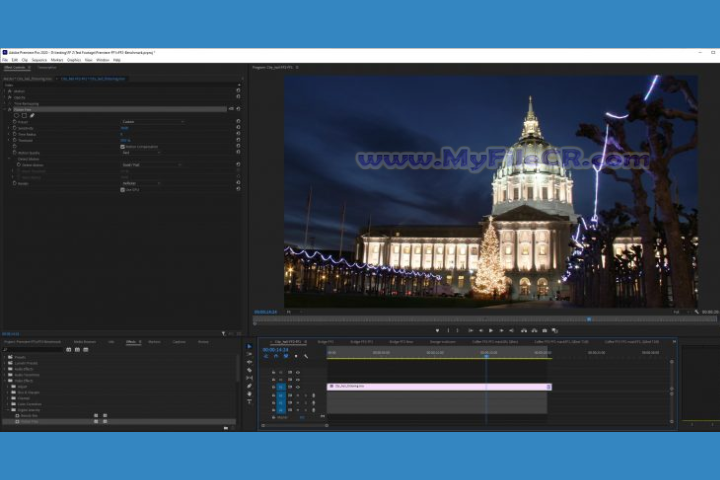Screen dimensions: 720x480
Task: Select the Selection tool in the tools panel
Action: click(249, 346)
